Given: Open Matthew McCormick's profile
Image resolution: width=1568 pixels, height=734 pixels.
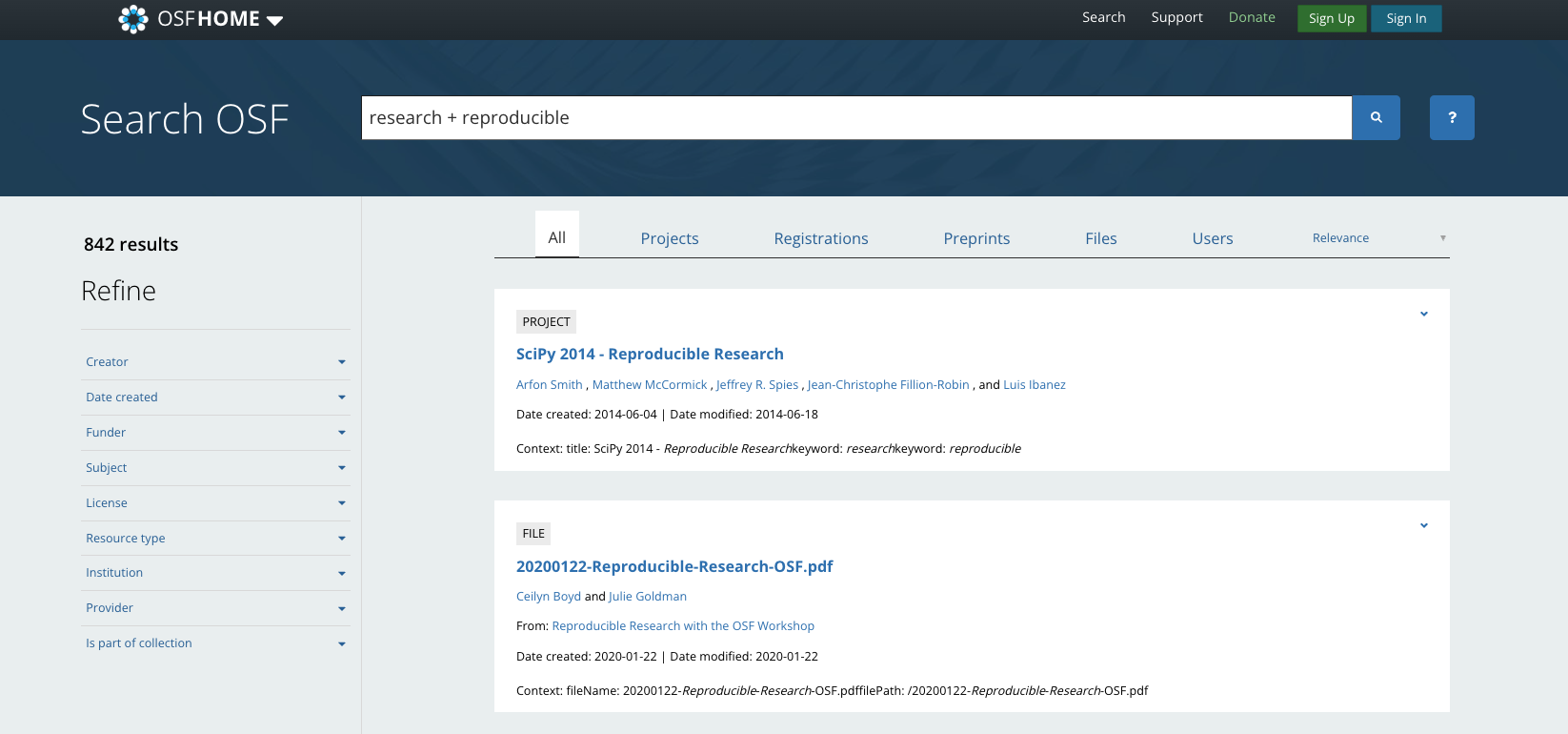Looking at the screenshot, I should coord(650,385).
